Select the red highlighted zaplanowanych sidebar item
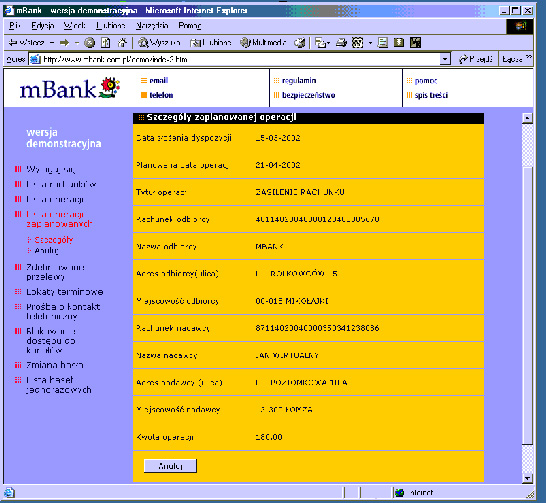Viewport: 546px width, 503px height. (59, 219)
